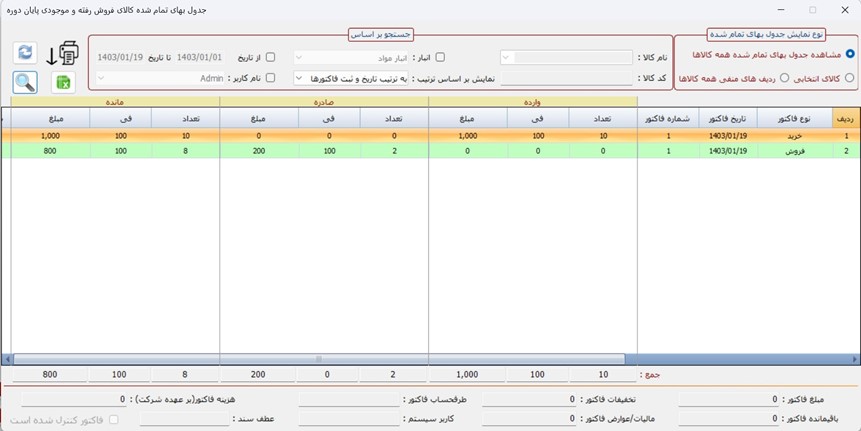Export table with the Excel icon
The image size is (861, 431).
coord(63,83)
